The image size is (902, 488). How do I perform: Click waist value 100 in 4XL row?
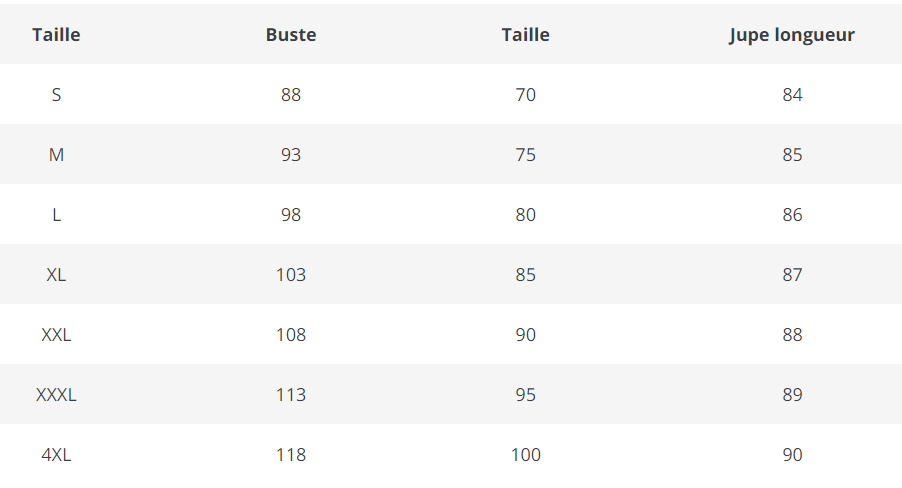(x=526, y=455)
